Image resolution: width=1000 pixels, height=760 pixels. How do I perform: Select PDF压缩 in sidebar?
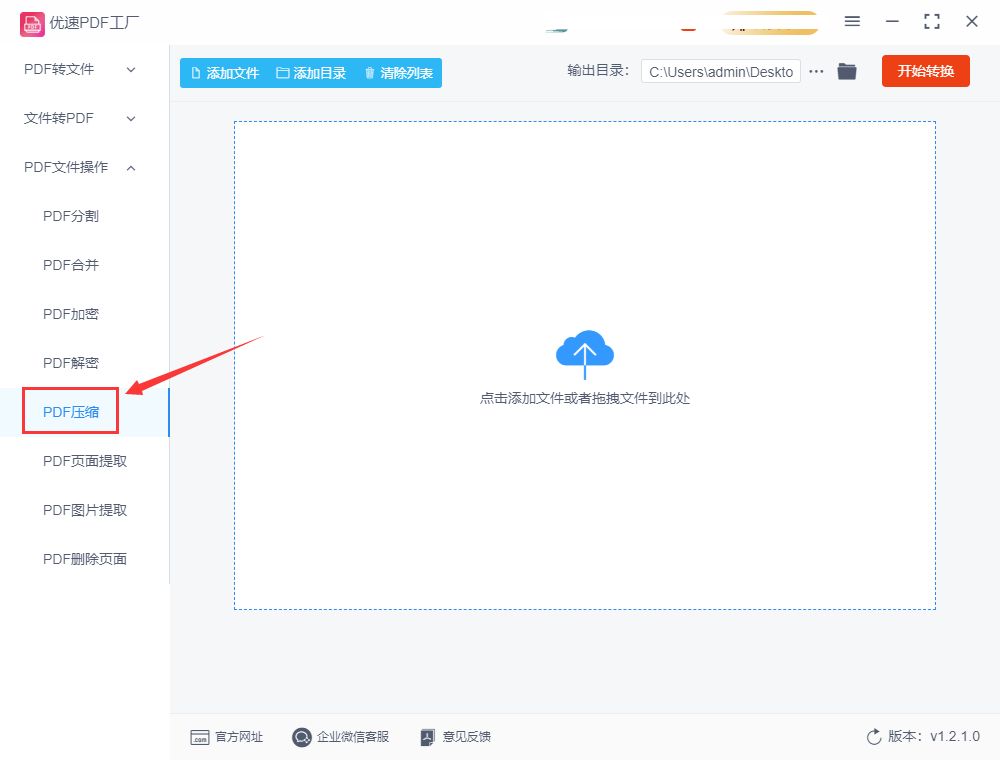71,412
